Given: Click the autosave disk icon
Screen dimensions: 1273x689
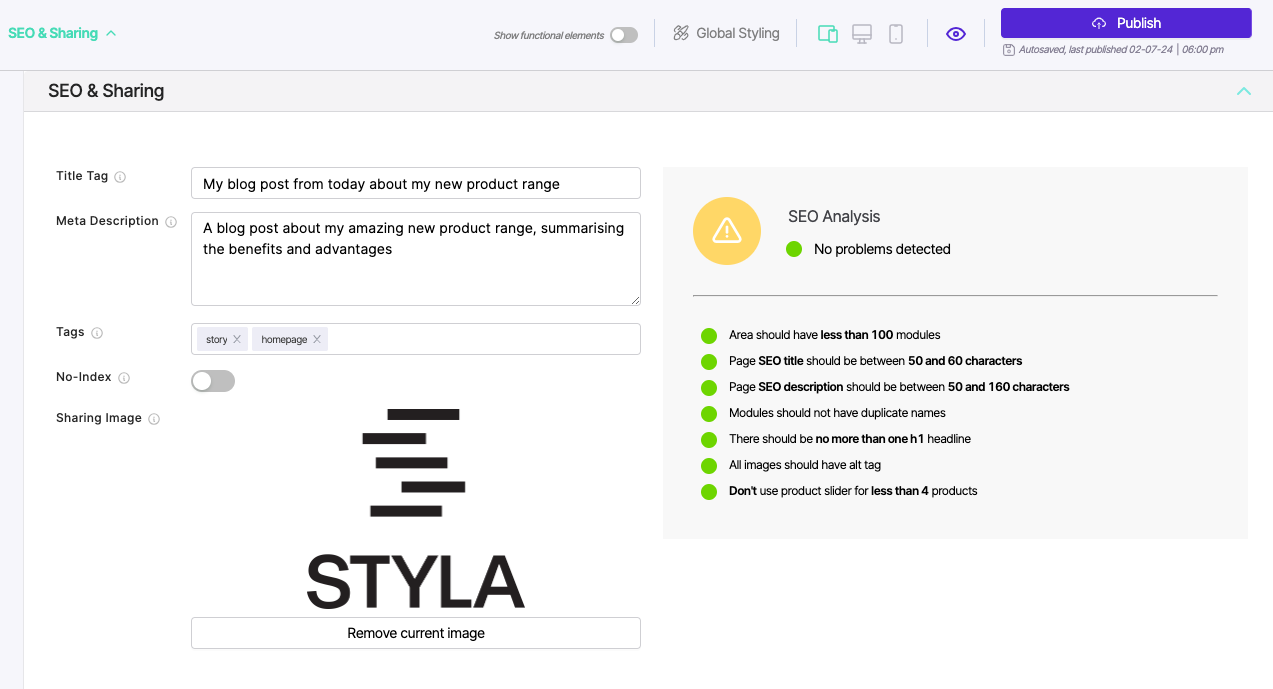Looking at the screenshot, I should coord(1009,49).
